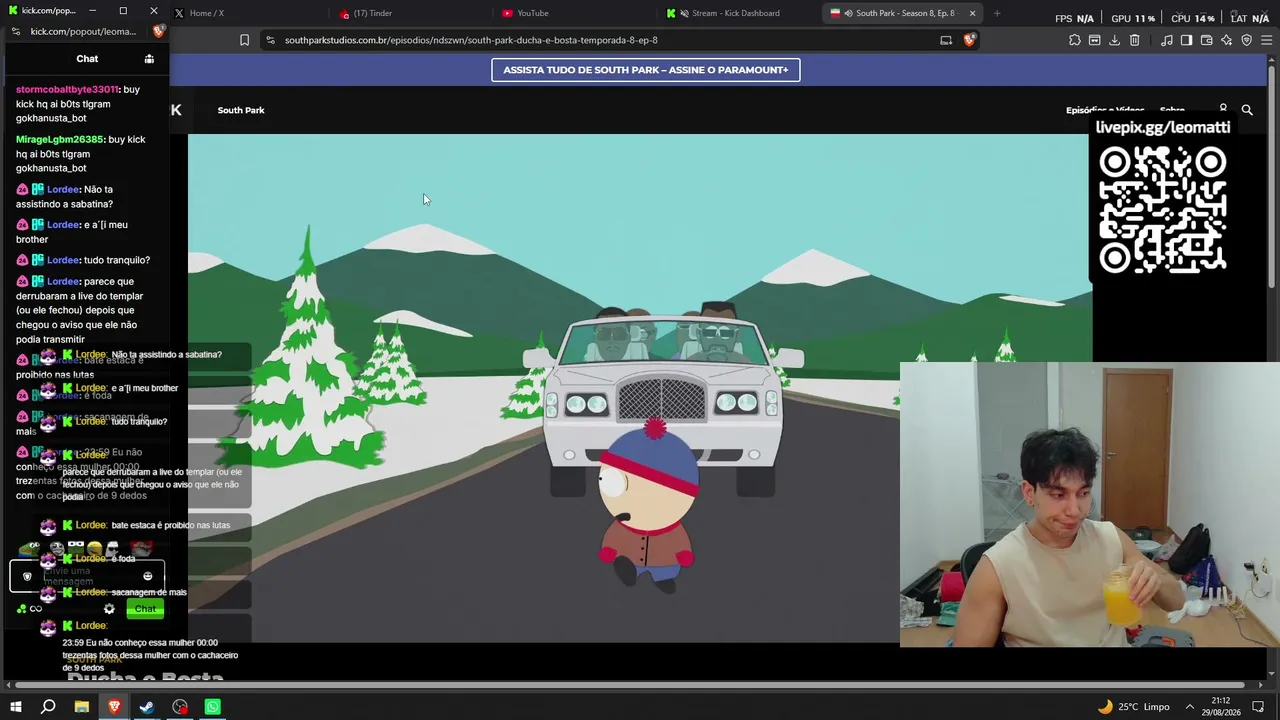Open the user account icon on South Park site

(x=1223, y=109)
